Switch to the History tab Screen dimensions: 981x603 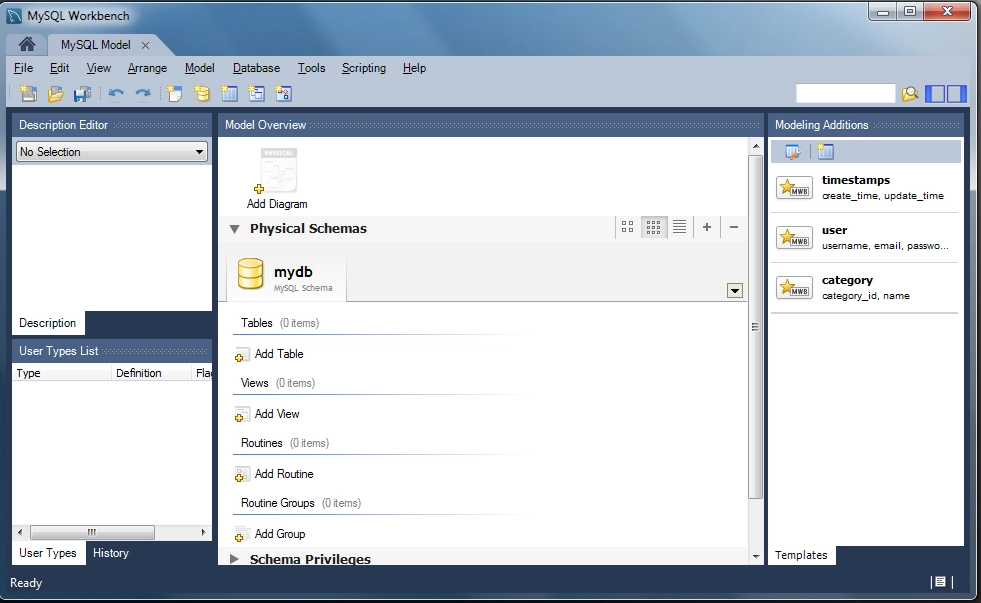tap(110, 553)
